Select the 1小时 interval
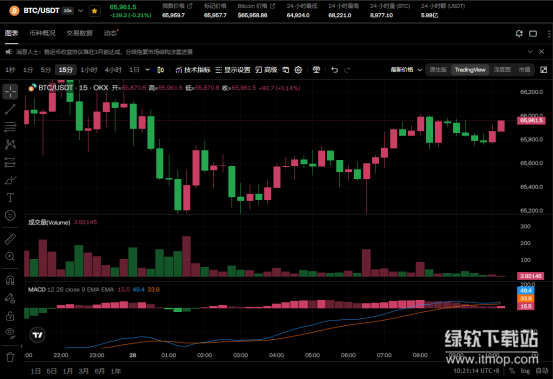Viewport: 553px width, 379px height. pyautogui.click(x=89, y=70)
